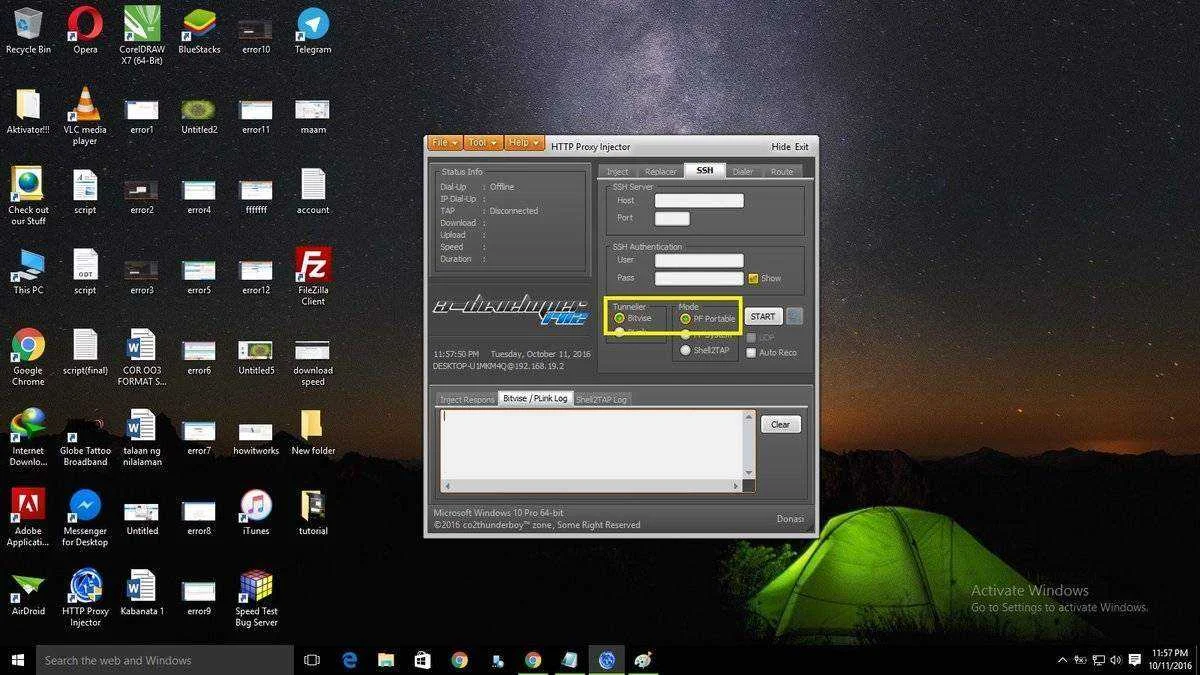Viewport: 1200px width, 675px height.
Task: Click the Search the web and Windows box
Action: click(x=165, y=660)
